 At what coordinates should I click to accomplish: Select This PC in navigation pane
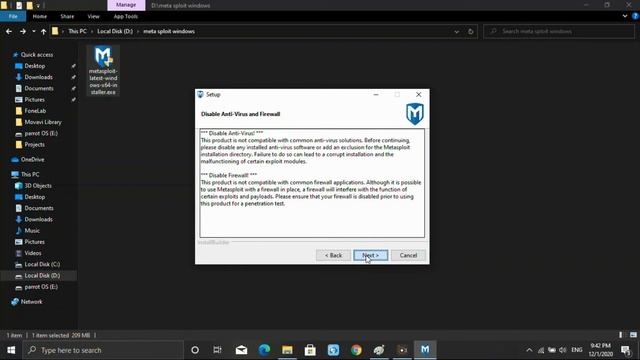(30, 174)
